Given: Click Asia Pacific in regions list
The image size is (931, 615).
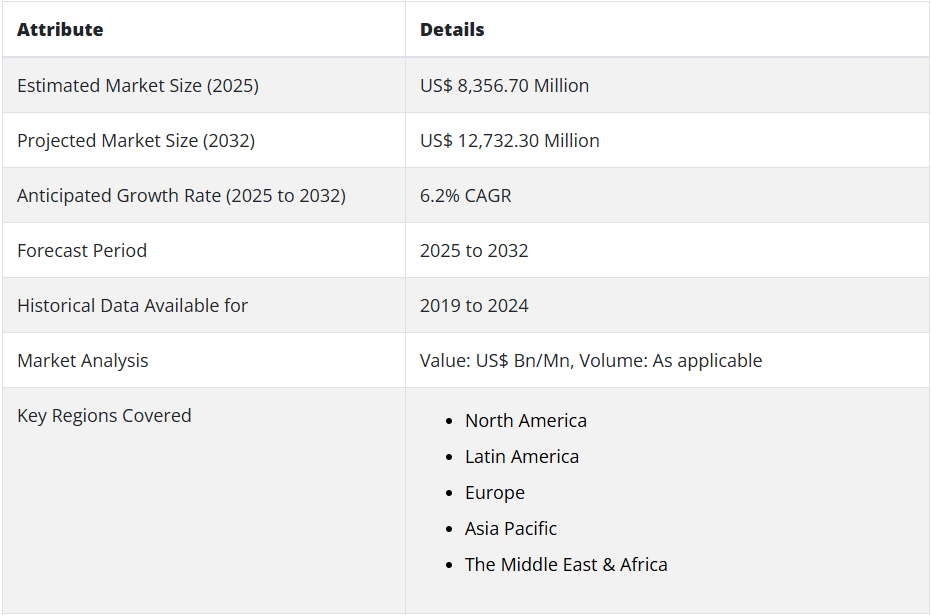Looking at the screenshot, I should point(511,529).
